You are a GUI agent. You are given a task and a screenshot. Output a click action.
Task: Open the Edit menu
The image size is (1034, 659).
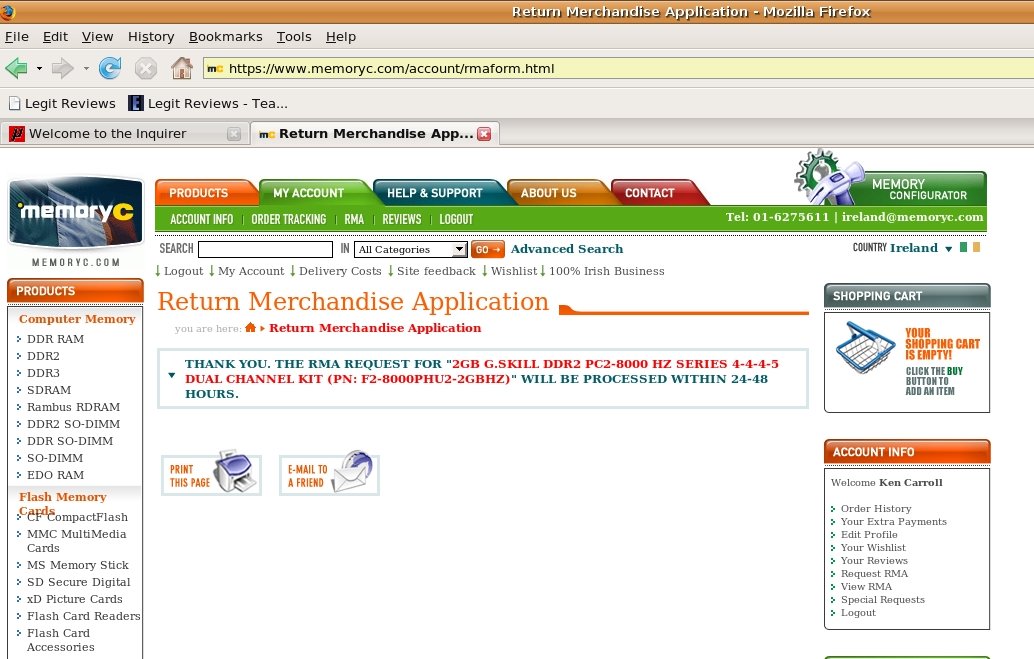tap(55, 37)
